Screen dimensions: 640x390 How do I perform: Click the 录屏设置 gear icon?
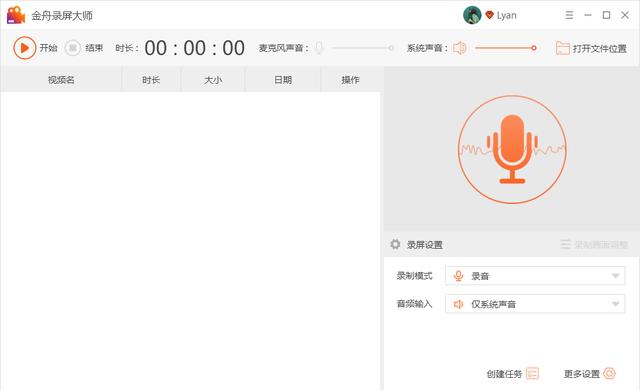click(x=395, y=244)
